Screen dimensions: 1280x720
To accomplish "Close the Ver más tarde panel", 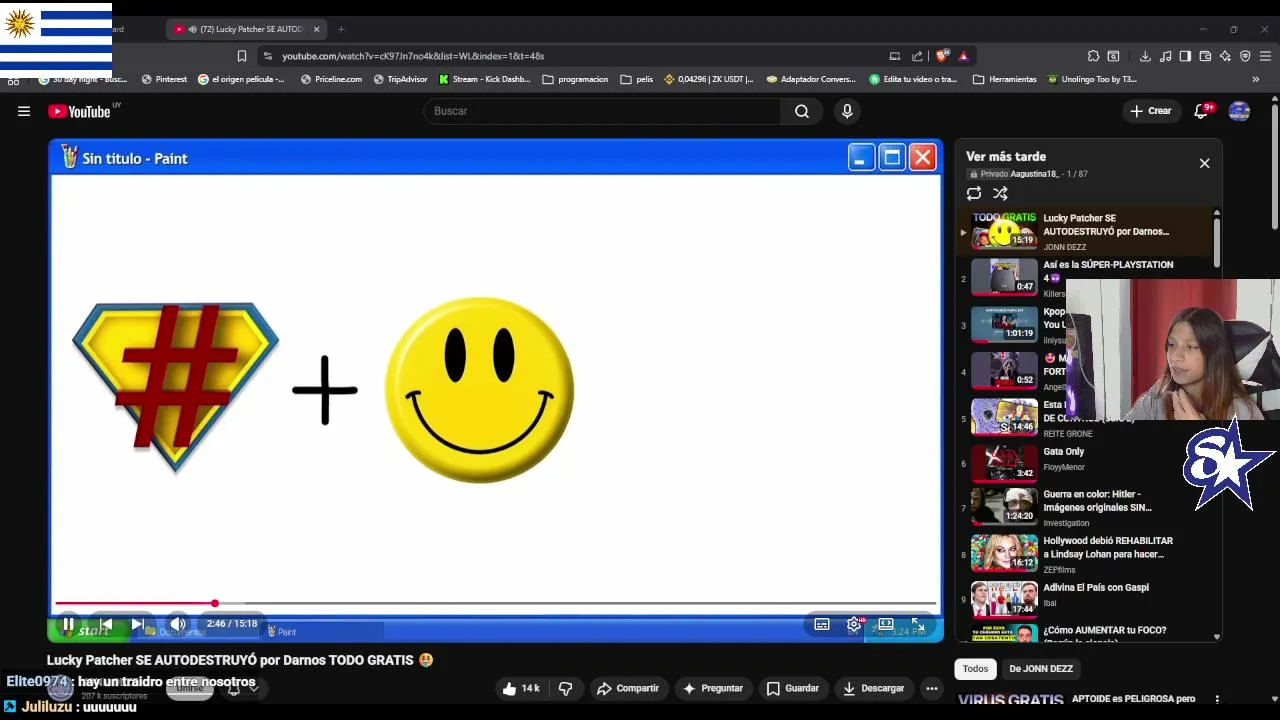I will click(1204, 163).
